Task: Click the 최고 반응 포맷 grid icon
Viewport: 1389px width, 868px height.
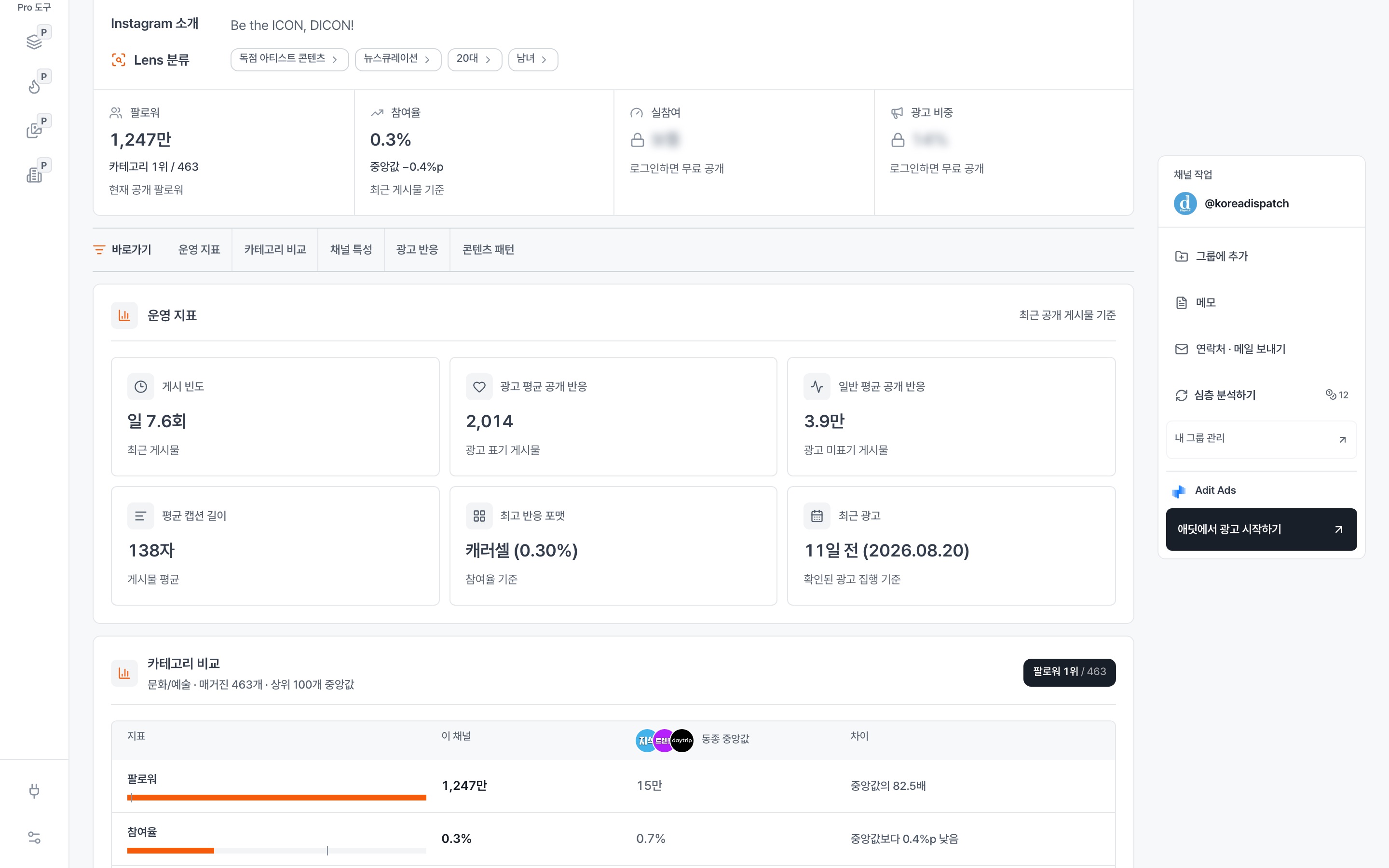Action: (x=479, y=516)
